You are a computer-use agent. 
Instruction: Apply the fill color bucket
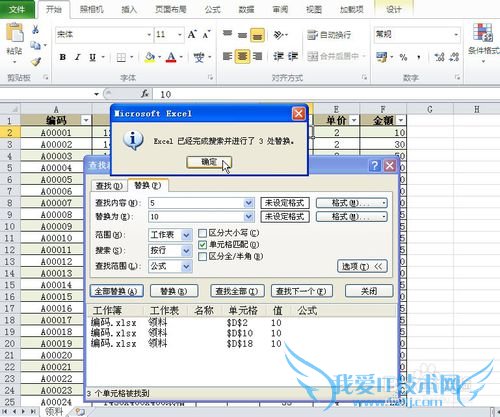[150, 57]
